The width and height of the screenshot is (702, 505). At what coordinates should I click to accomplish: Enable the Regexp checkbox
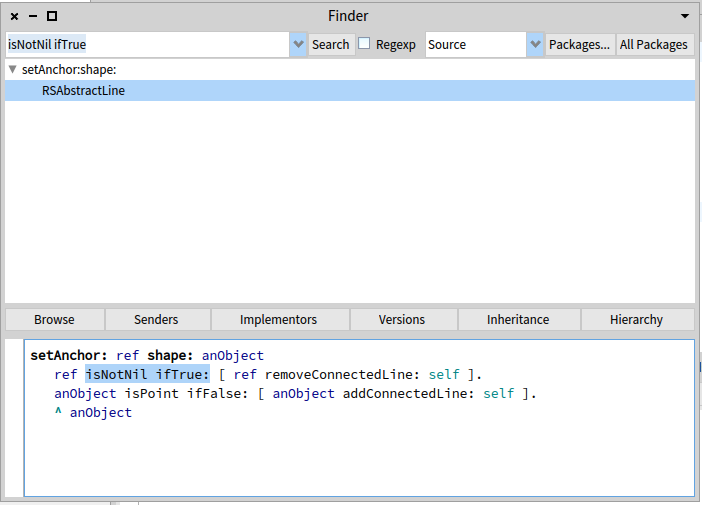click(364, 43)
